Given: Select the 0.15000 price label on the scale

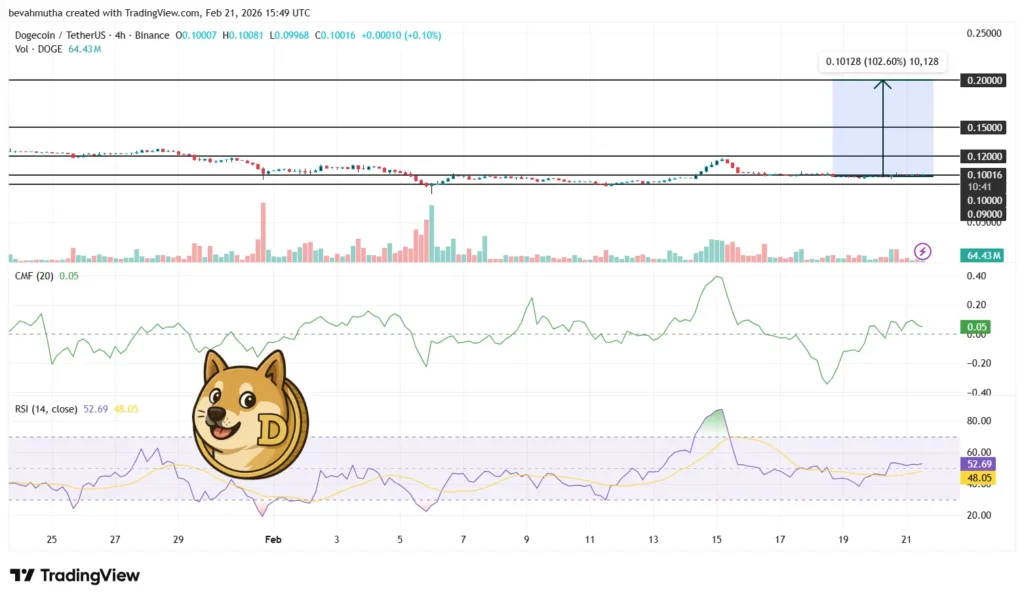Looking at the screenshot, I should pyautogui.click(x=984, y=127).
